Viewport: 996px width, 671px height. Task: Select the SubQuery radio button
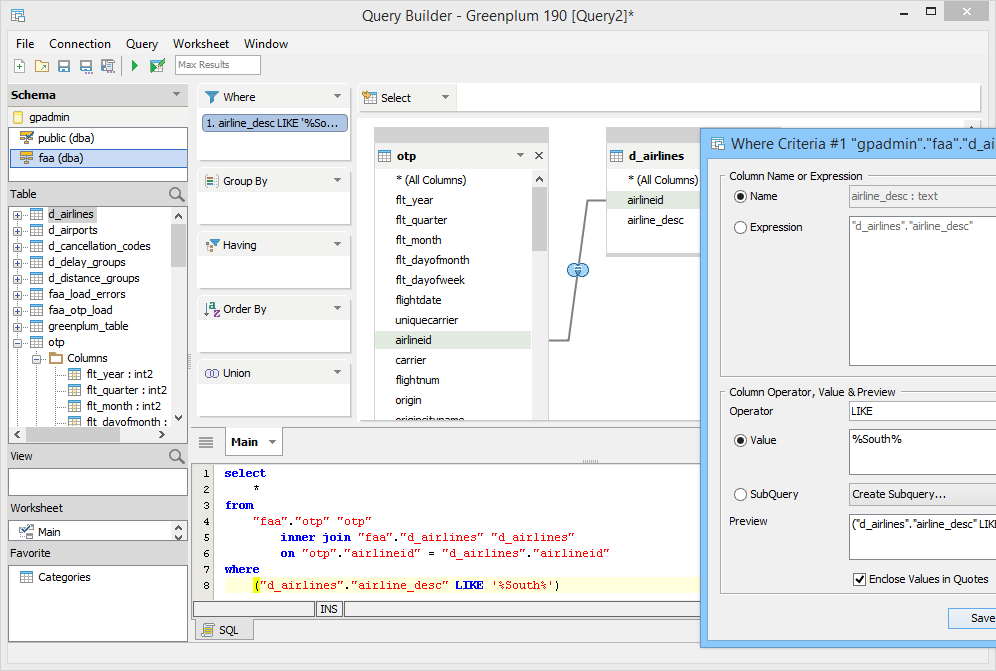(x=740, y=494)
